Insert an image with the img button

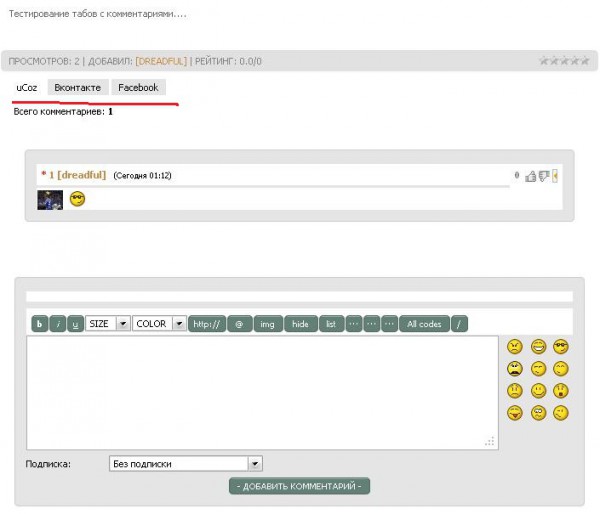[x=267, y=324]
